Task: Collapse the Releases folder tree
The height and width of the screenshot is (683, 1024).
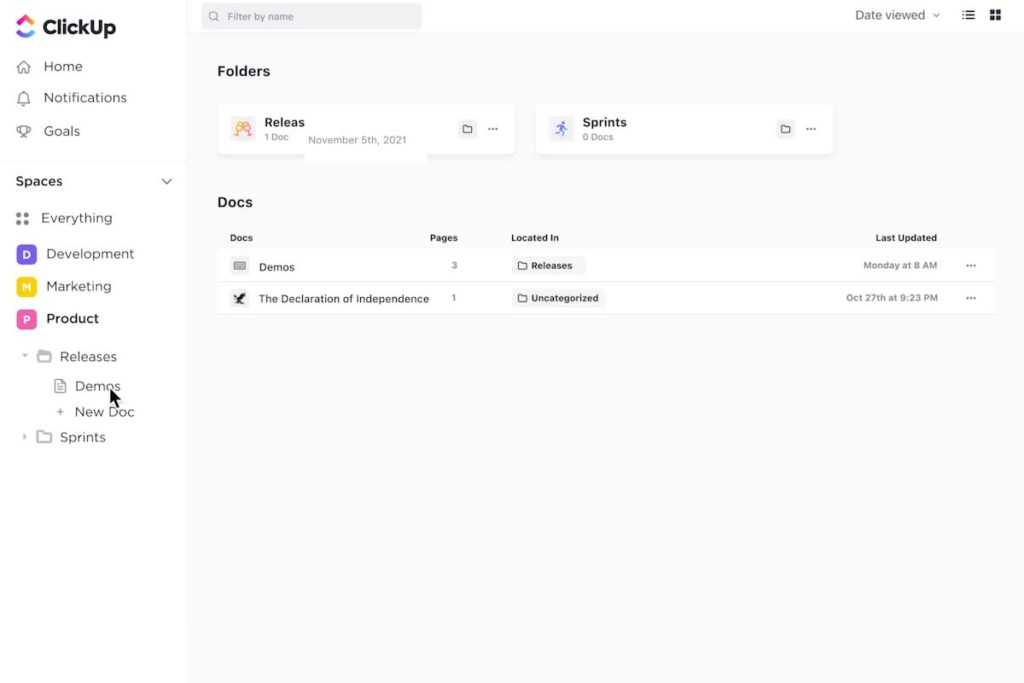Action: pyautogui.click(x=24, y=355)
